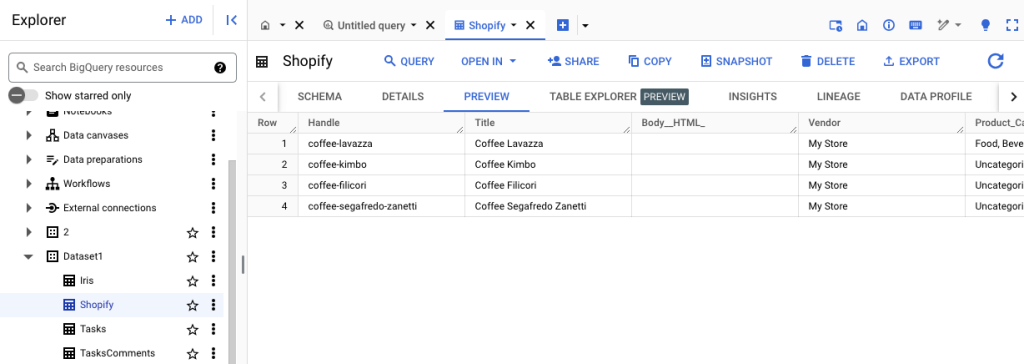
Task: Click the info circle icon in top bar
Action: 888,25
